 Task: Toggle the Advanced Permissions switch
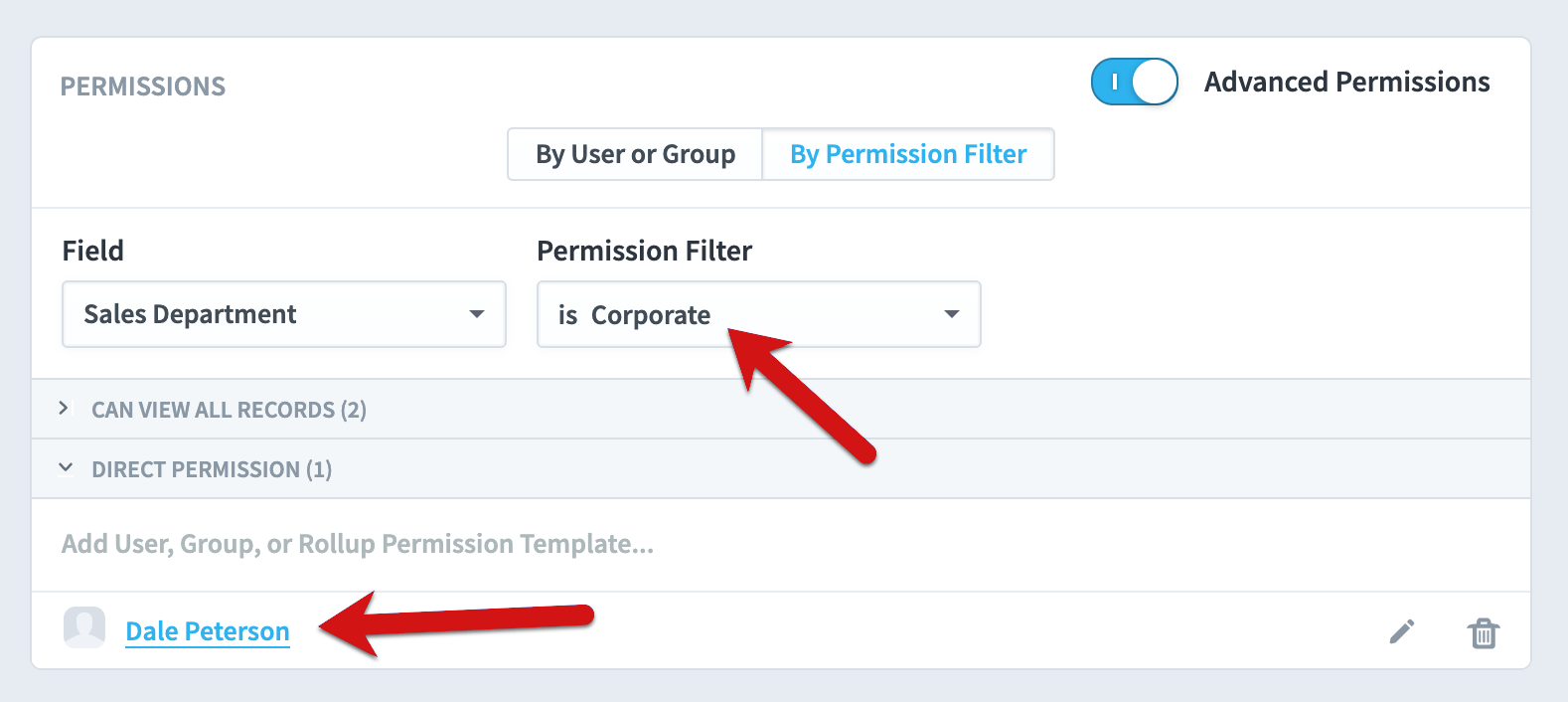pyautogui.click(x=1135, y=82)
